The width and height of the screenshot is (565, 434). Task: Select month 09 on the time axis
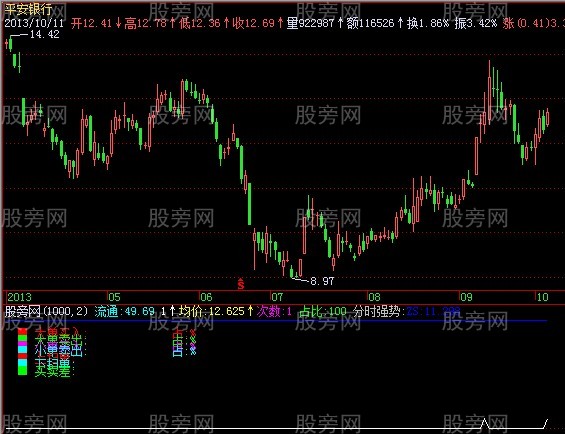point(466,297)
